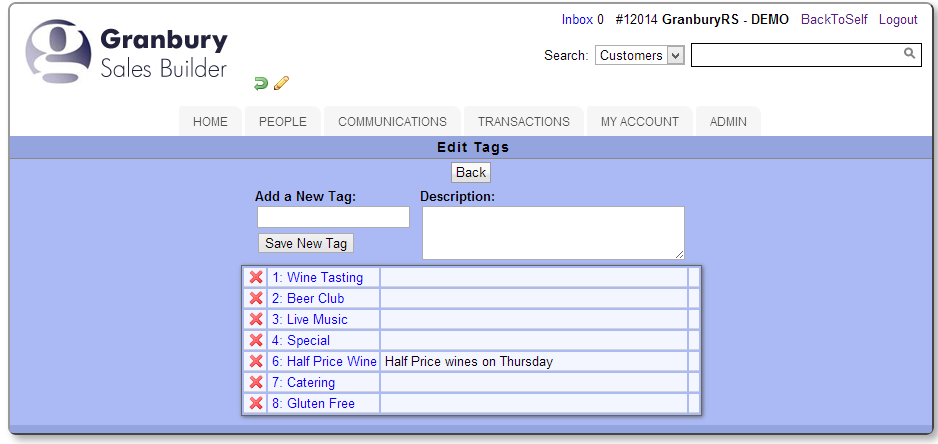Delete the Beer Club tag

256,299
